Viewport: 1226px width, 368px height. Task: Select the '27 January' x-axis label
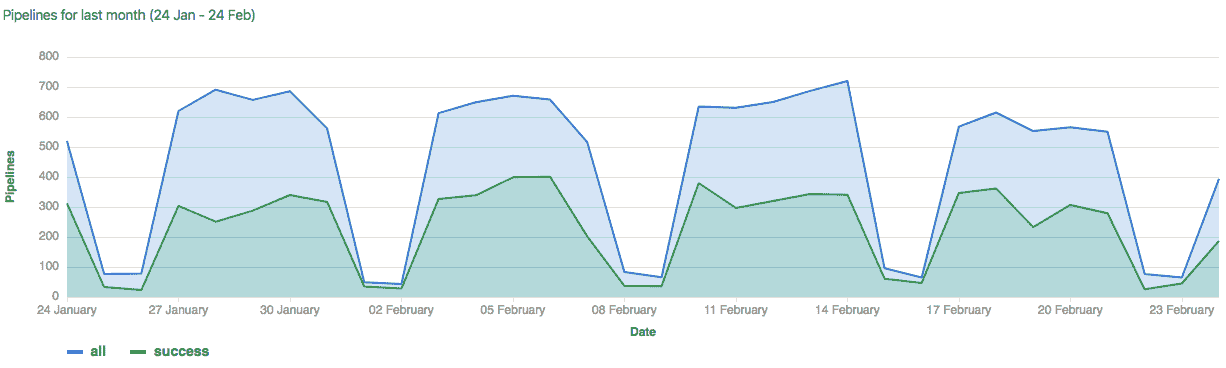177,310
